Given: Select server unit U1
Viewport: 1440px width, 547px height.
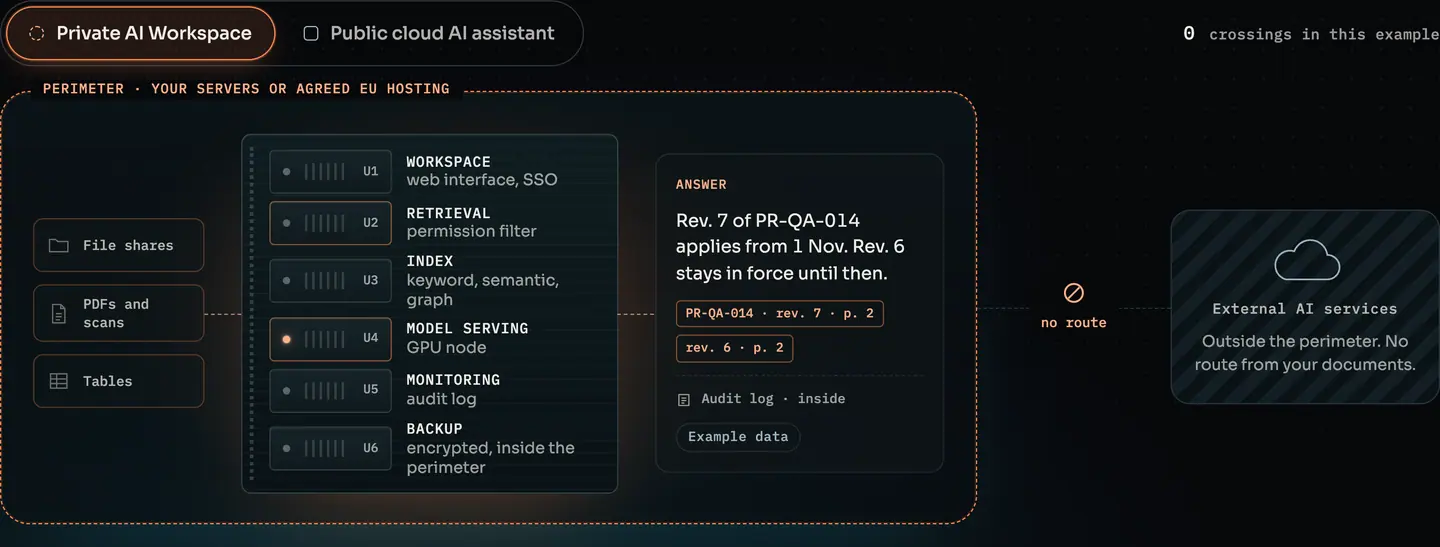Looking at the screenshot, I should click(x=330, y=171).
